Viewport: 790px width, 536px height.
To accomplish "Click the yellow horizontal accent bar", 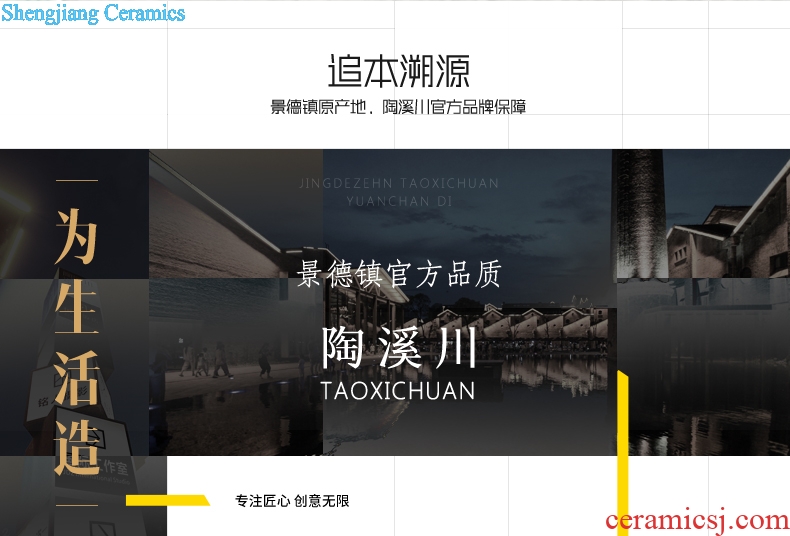I will coord(168,500).
